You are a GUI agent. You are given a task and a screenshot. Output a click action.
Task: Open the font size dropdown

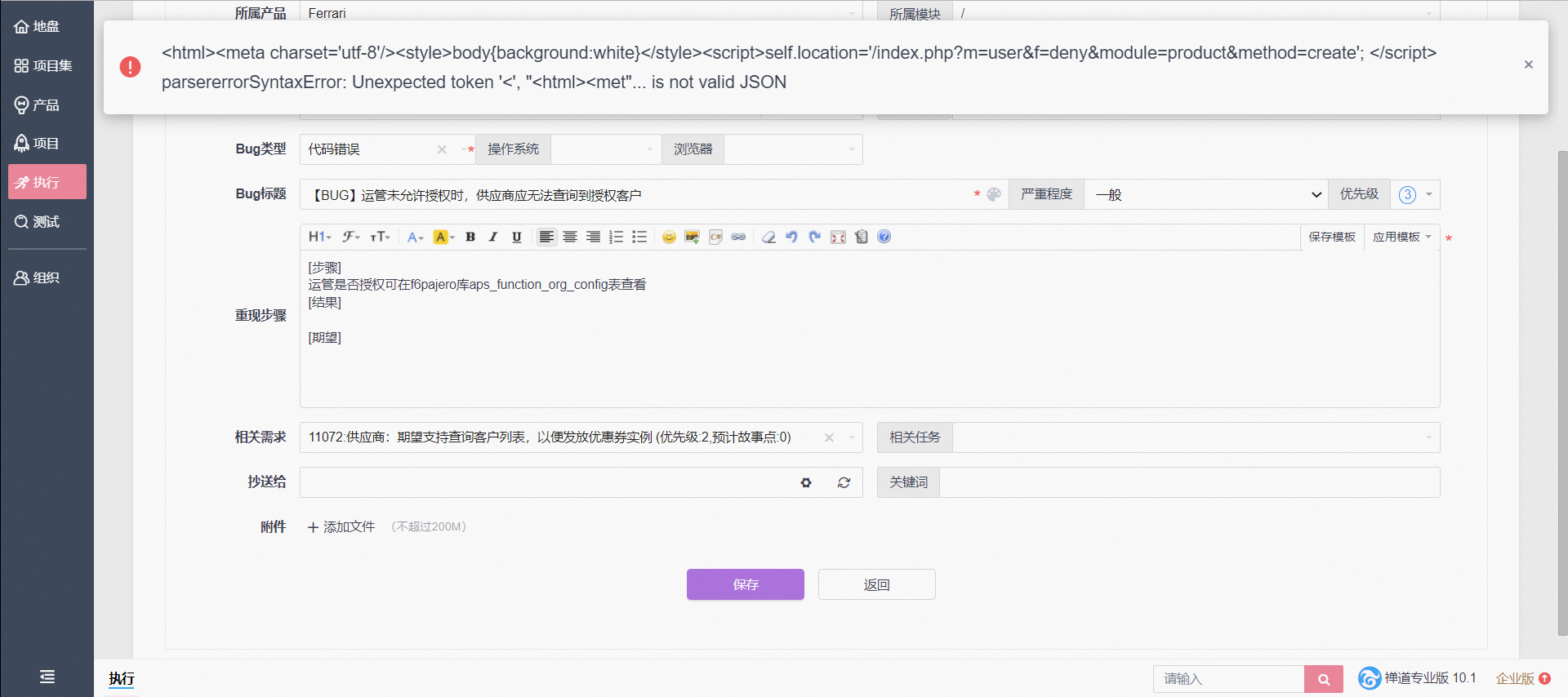pos(381,237)
